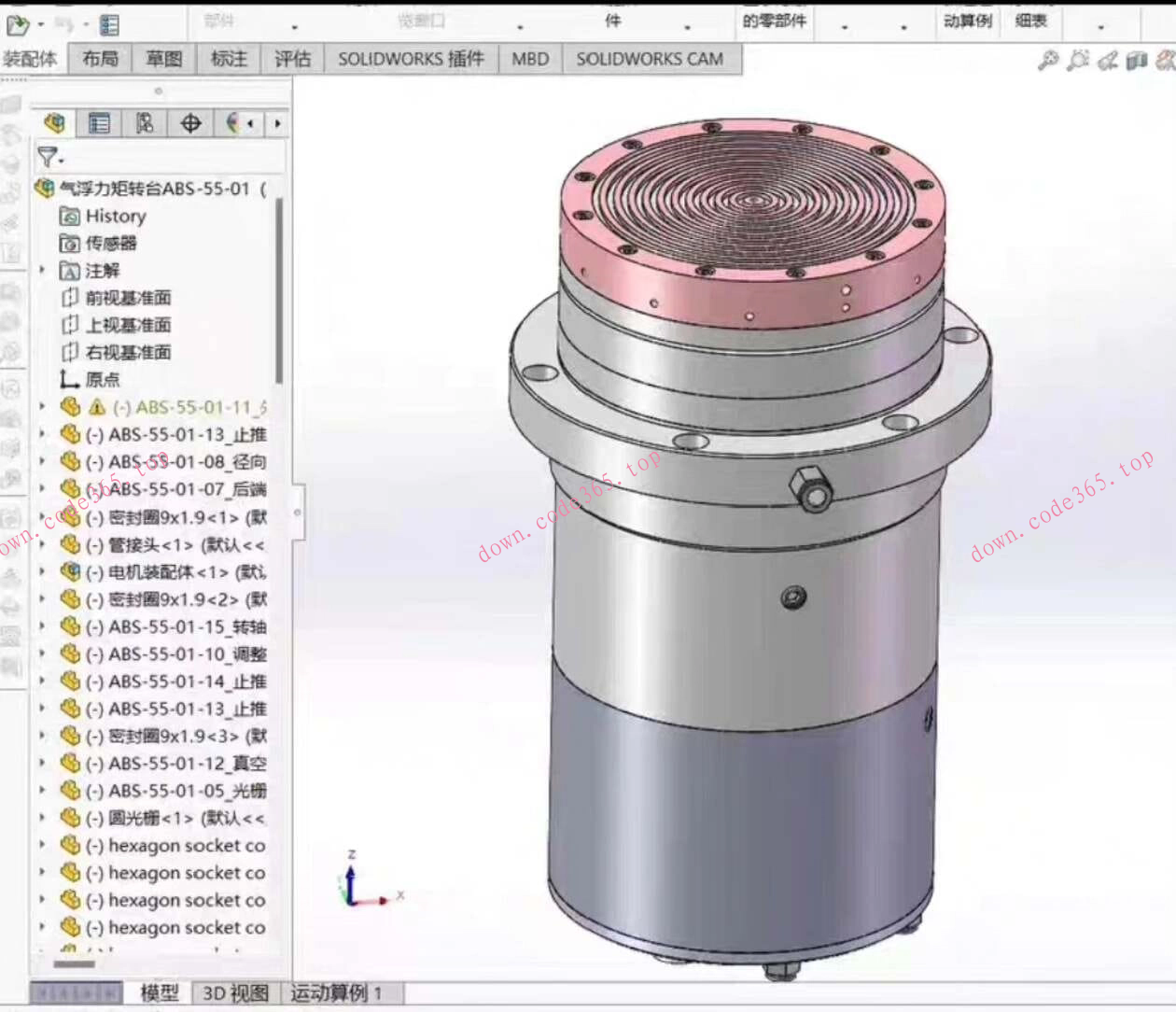Click the feature tree vertical scrollbar
Viewport: 1176px width, 1012px height.
pos(278,289)
